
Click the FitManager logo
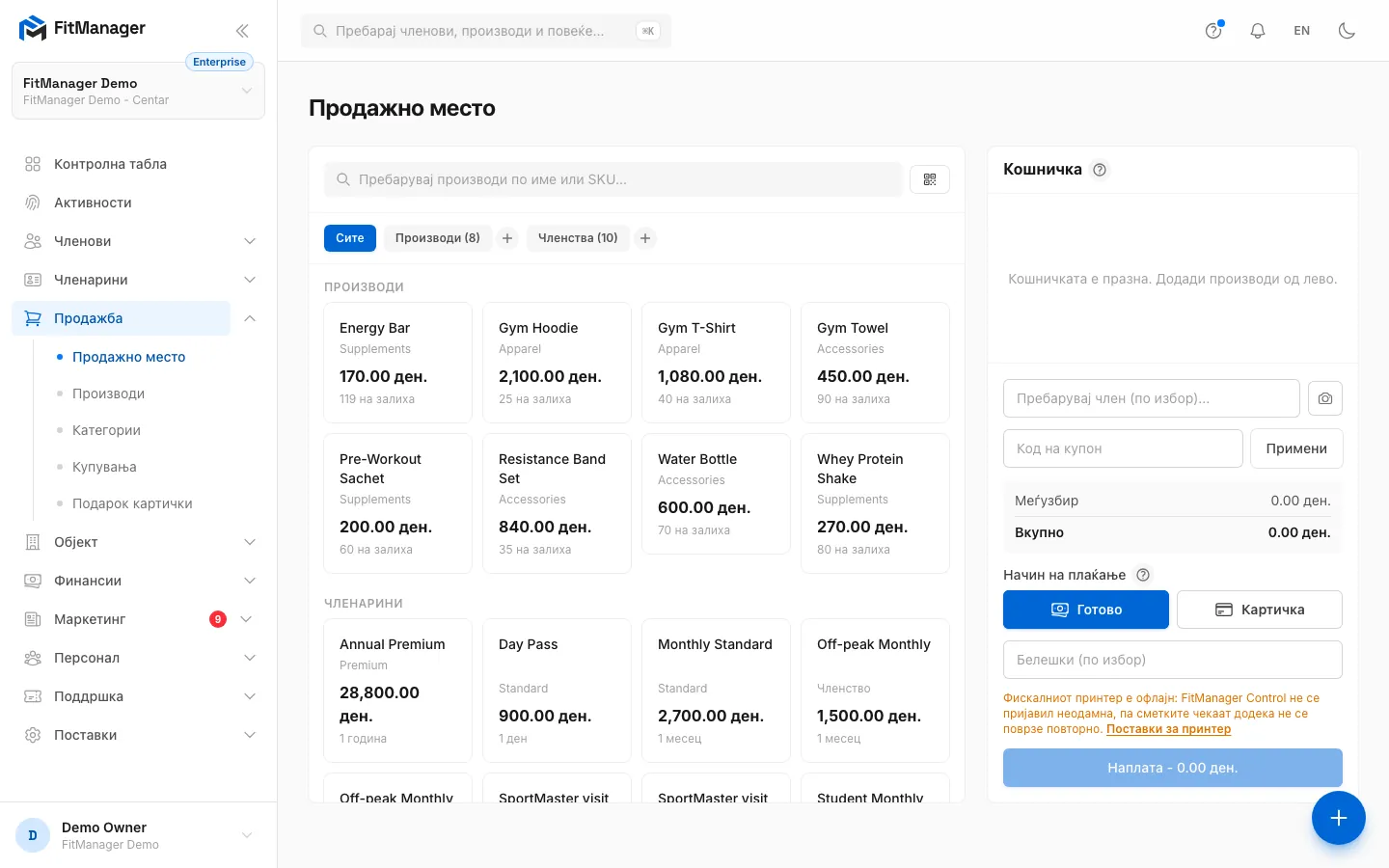click(82, 28)
